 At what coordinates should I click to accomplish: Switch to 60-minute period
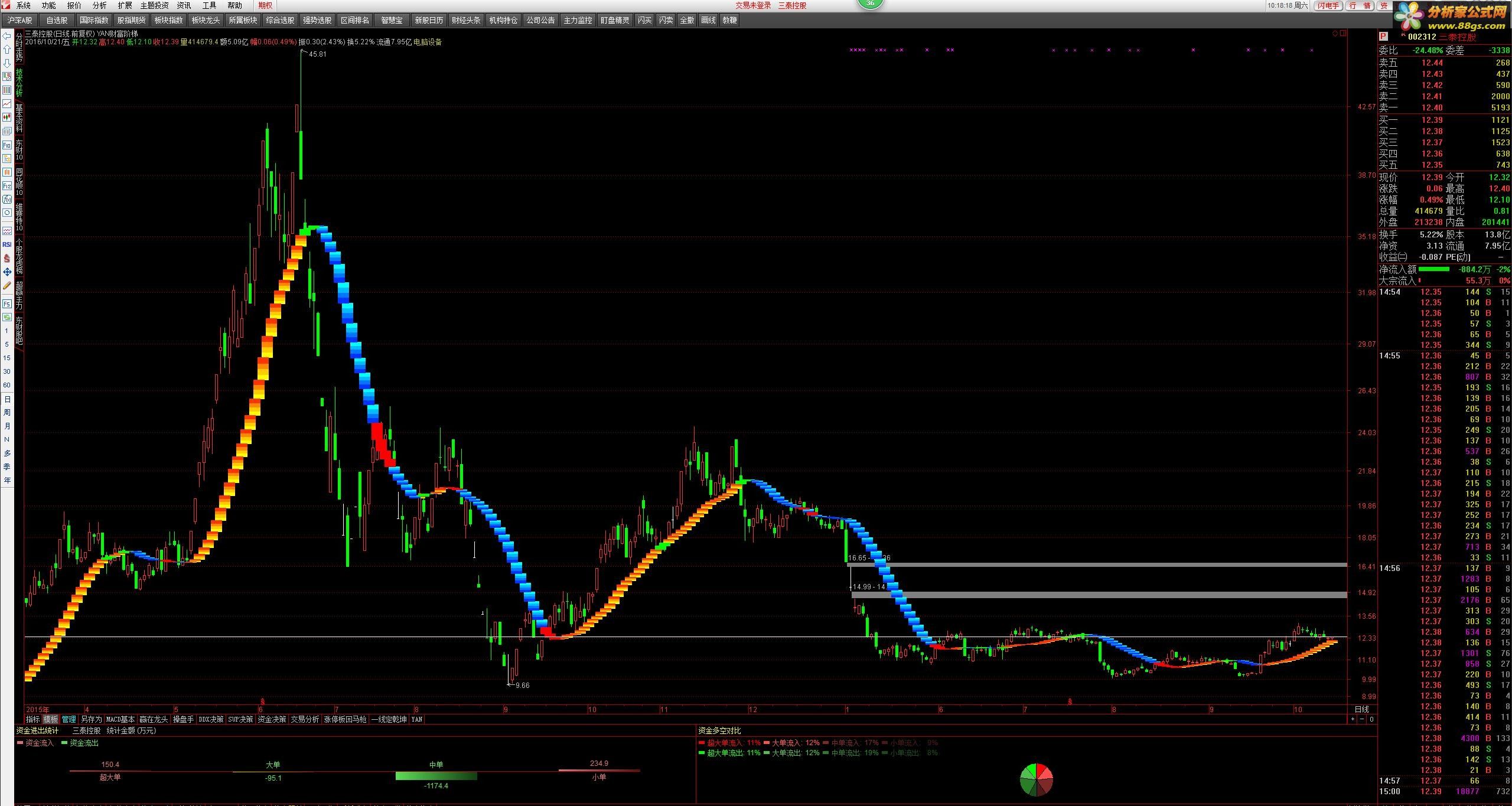tap(7, 385)
